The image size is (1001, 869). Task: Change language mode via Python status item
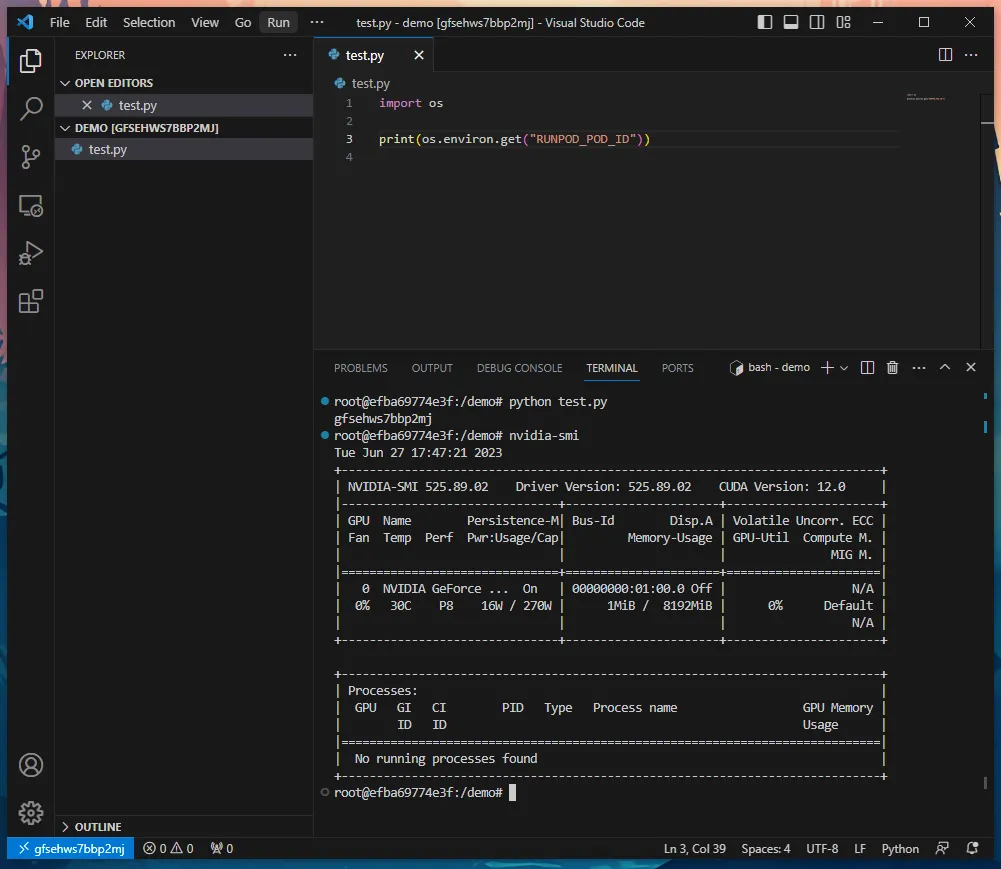pyautogui.click(x=899, y=849)
